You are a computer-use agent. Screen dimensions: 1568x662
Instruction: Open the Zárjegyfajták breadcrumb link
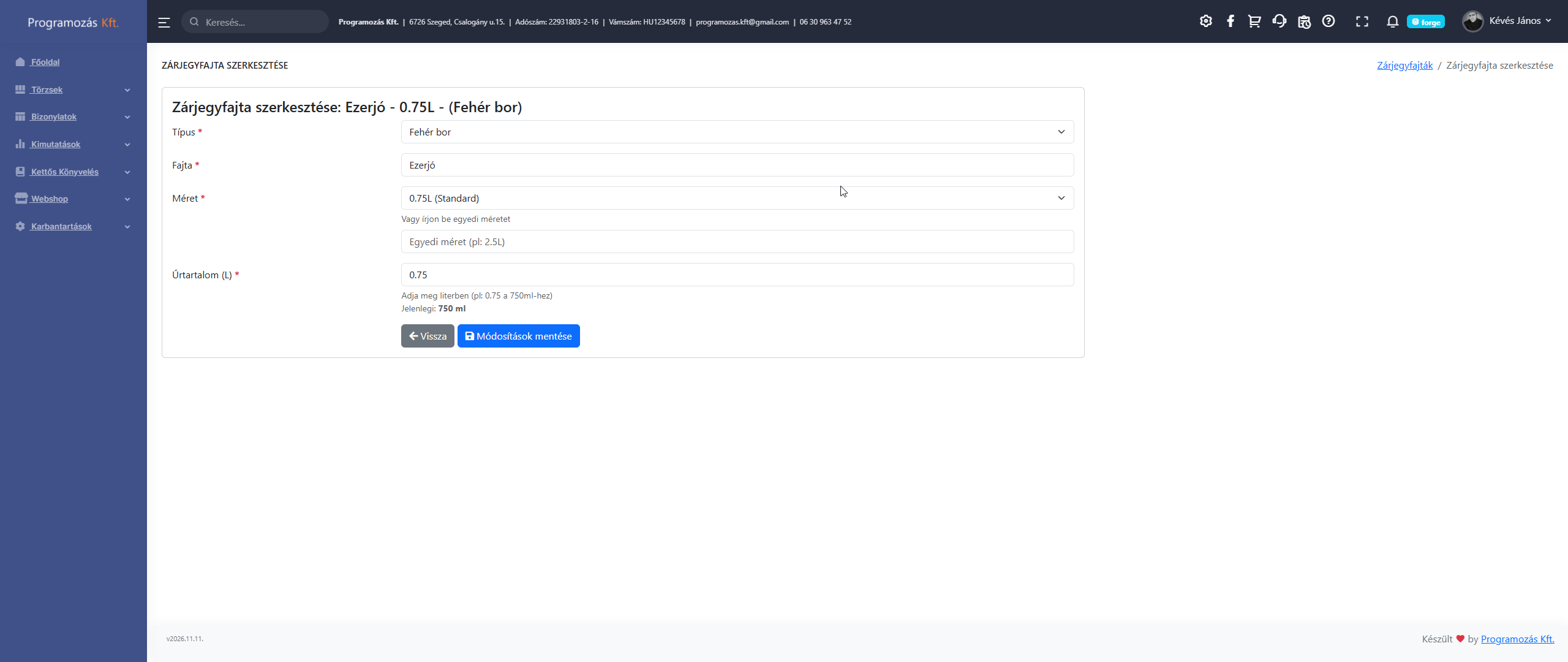click(1404, 66)
